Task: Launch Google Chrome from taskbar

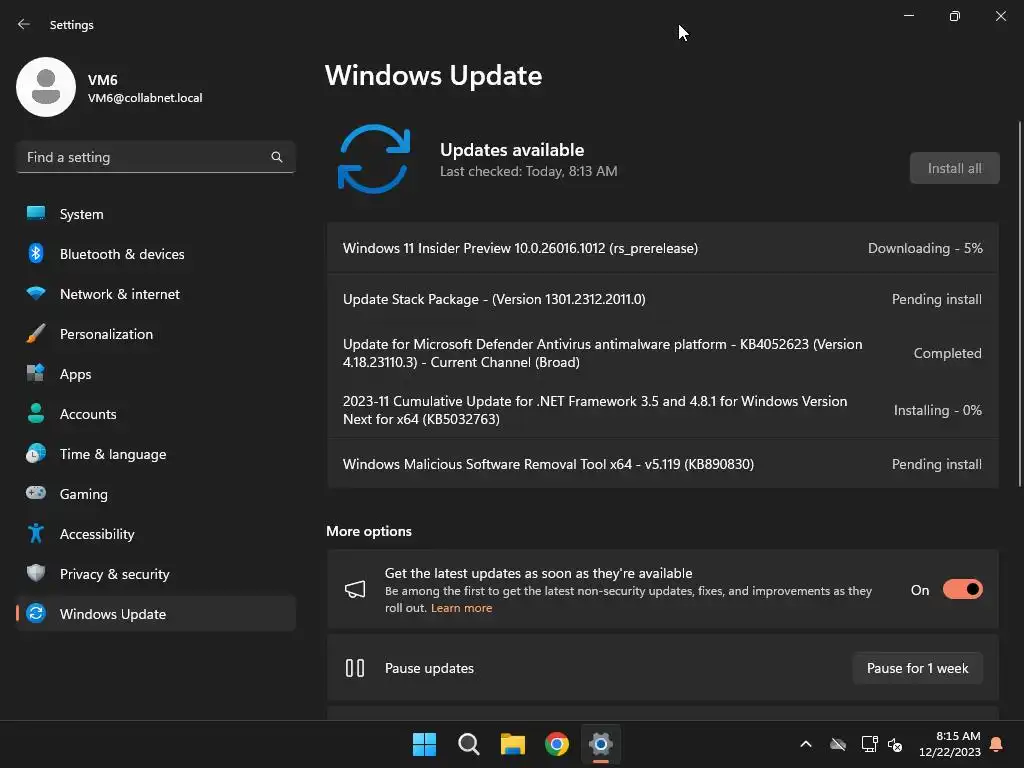Action: (x=557, y=744)
